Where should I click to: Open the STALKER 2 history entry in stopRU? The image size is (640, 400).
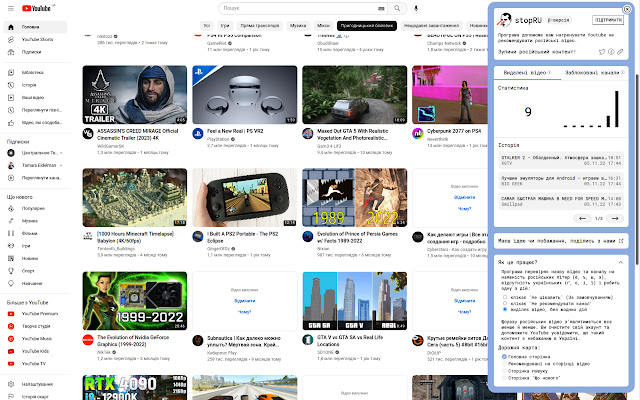click(561, 160)
